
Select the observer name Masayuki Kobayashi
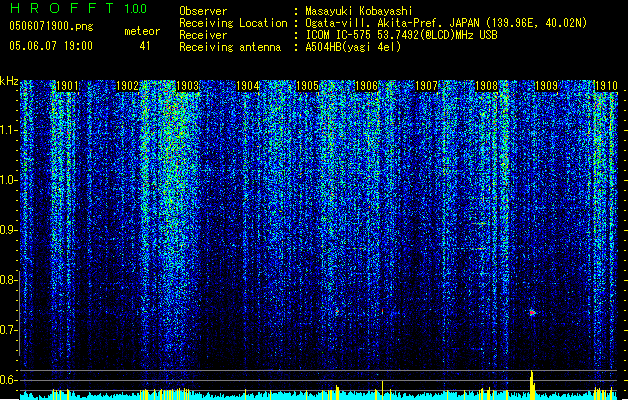(359, 11)
